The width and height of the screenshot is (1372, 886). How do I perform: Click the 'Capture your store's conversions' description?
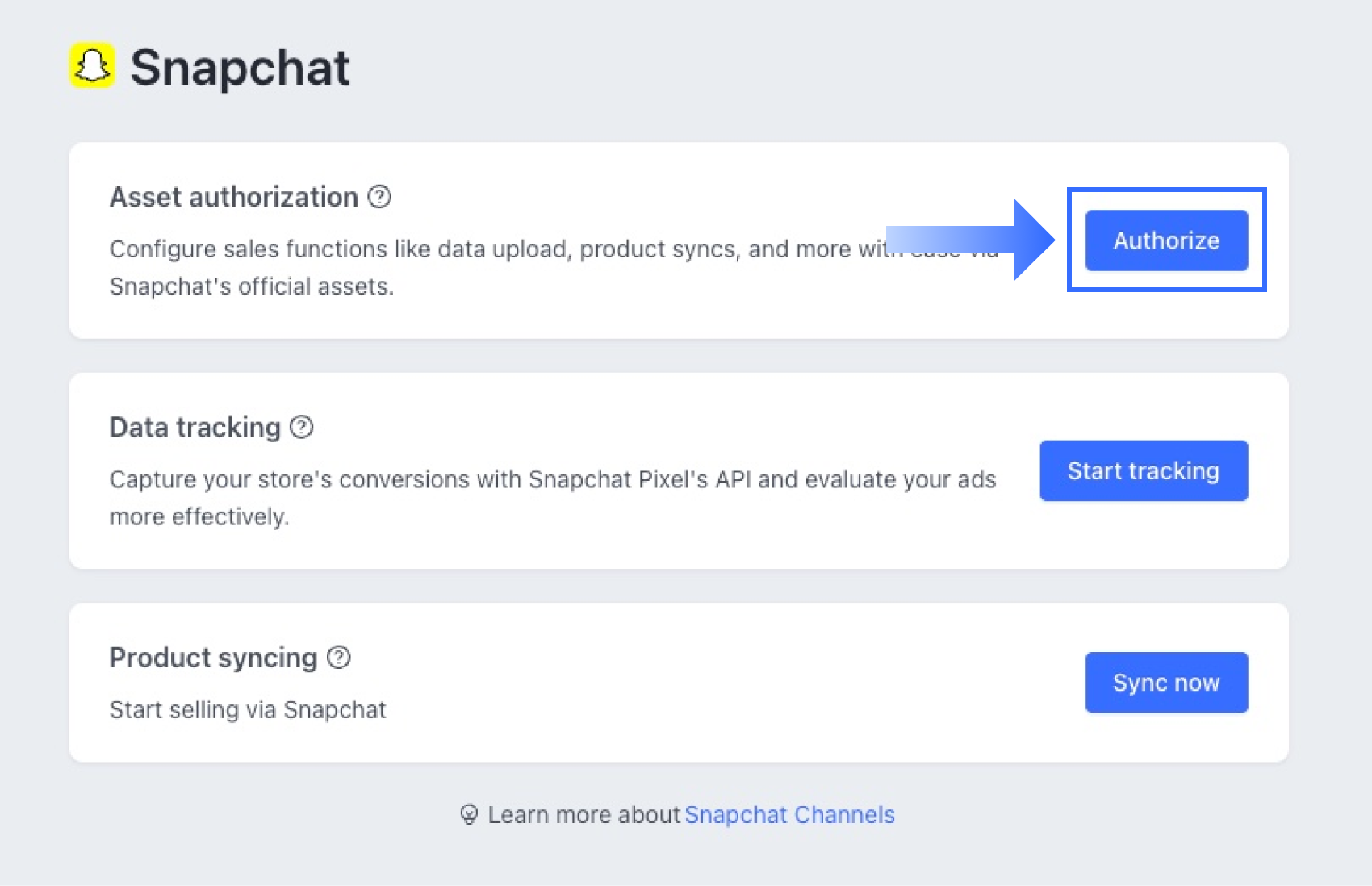(x=553, y=479)
